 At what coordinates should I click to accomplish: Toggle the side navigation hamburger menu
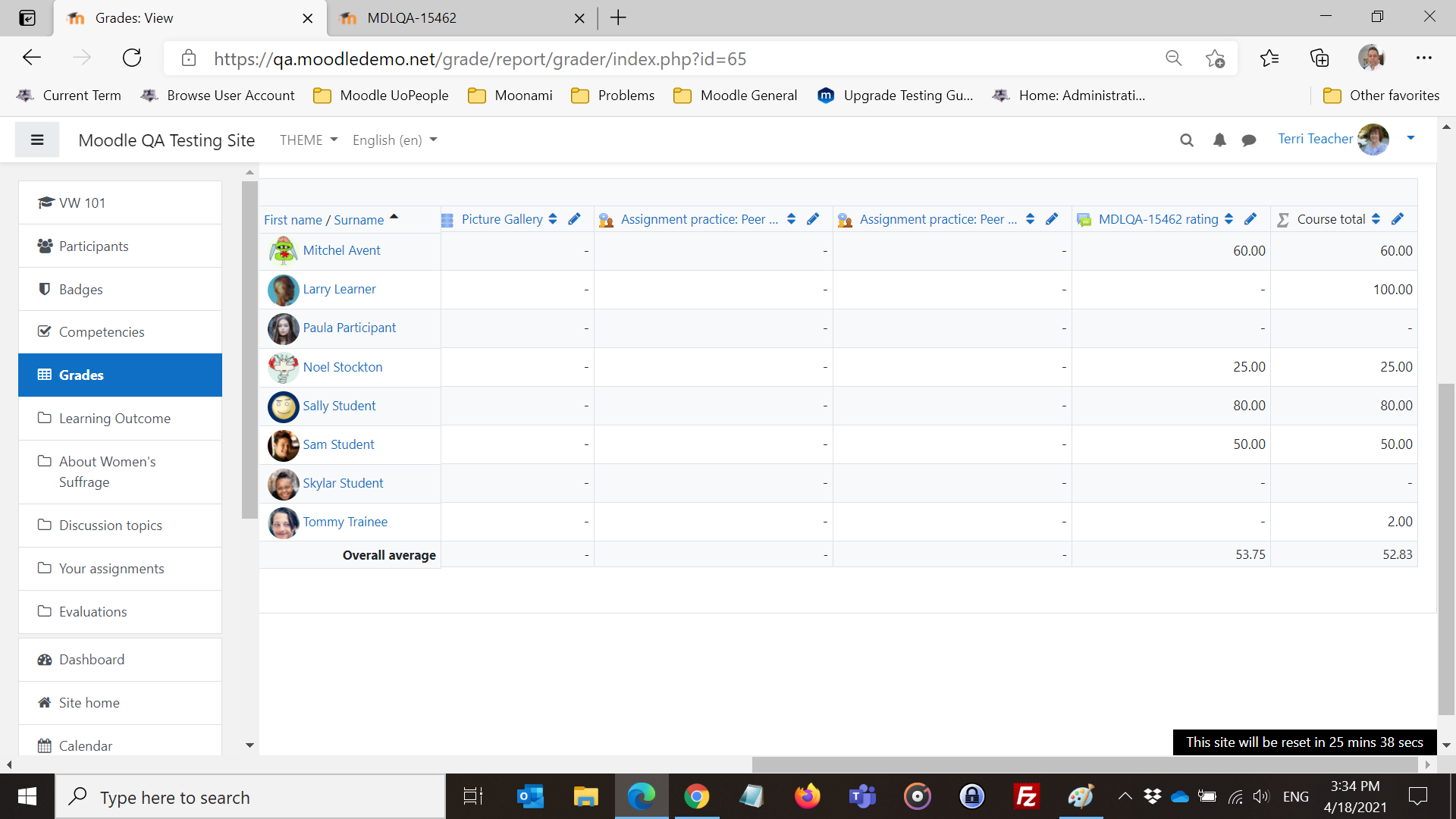(37, 140)
